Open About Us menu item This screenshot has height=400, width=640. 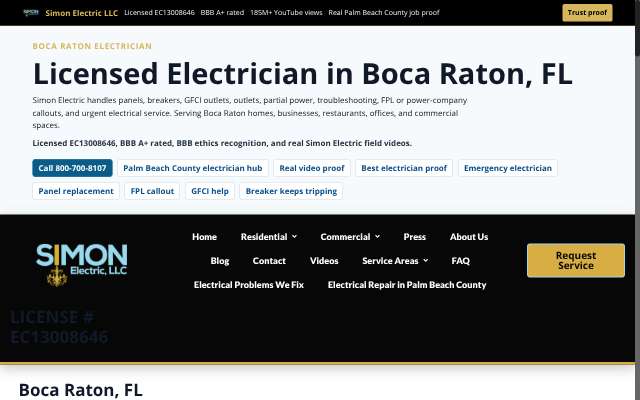click(469, 237)
